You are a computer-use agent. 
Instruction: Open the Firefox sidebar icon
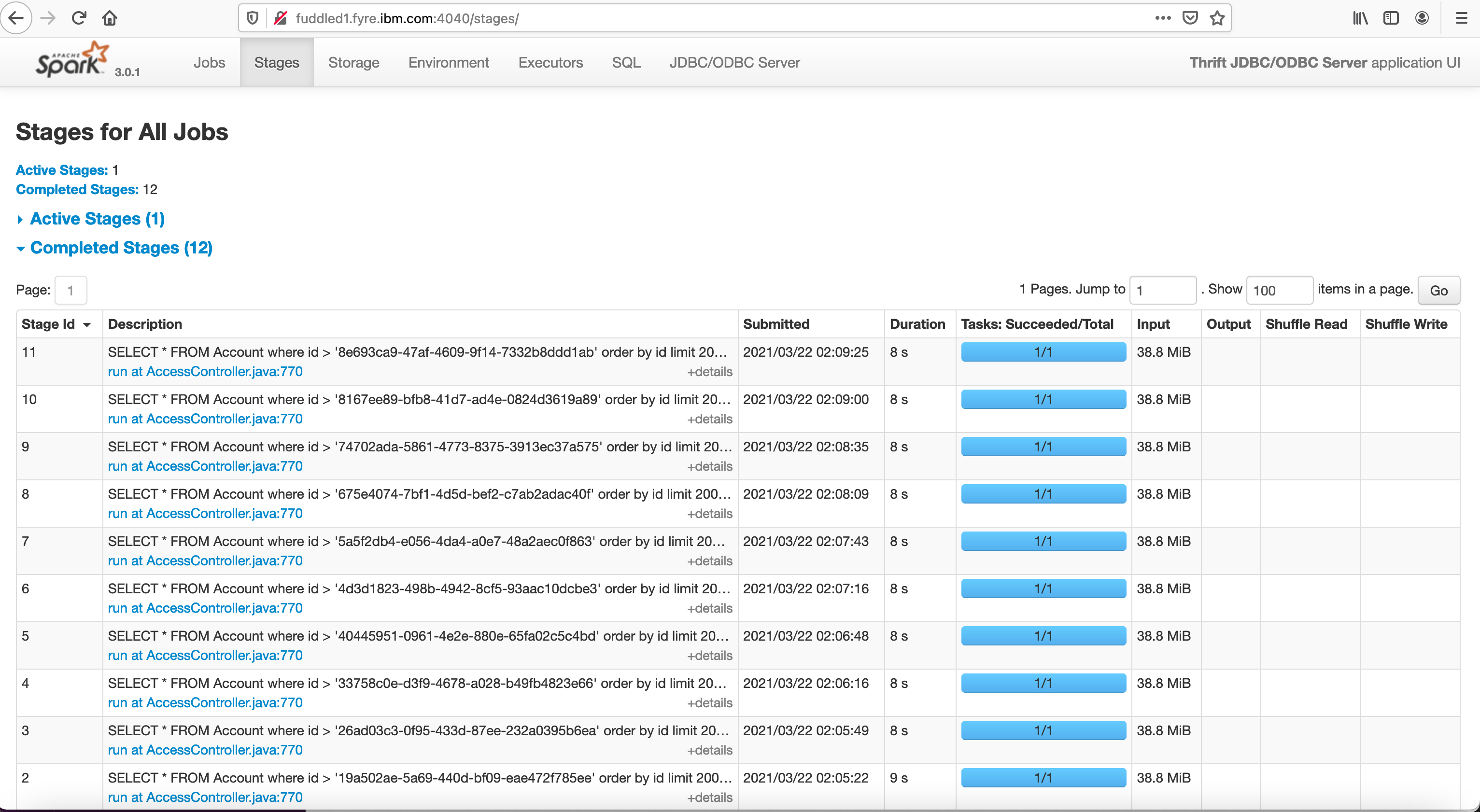(x=1391, y=18)
